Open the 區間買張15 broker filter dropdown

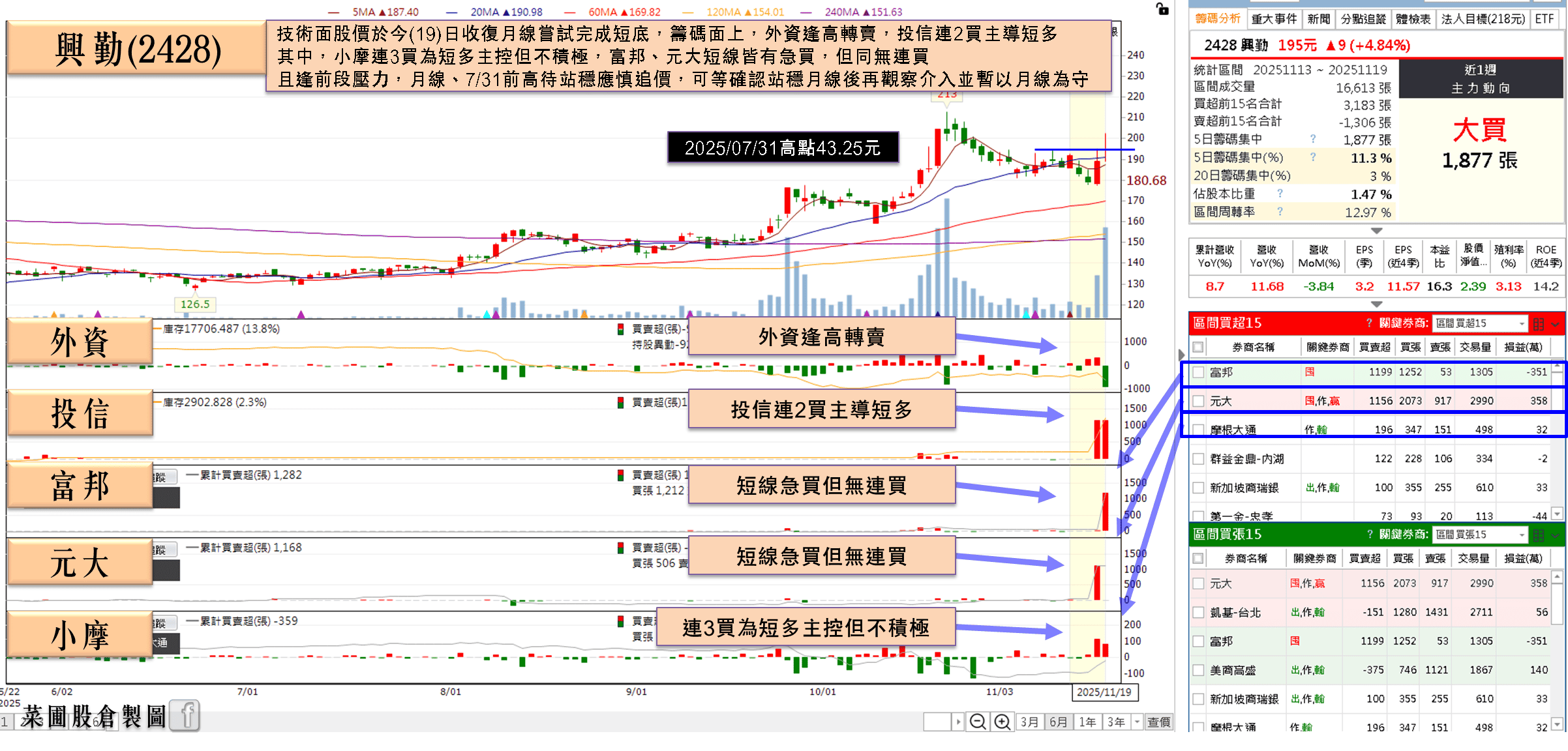point(1522,535)
